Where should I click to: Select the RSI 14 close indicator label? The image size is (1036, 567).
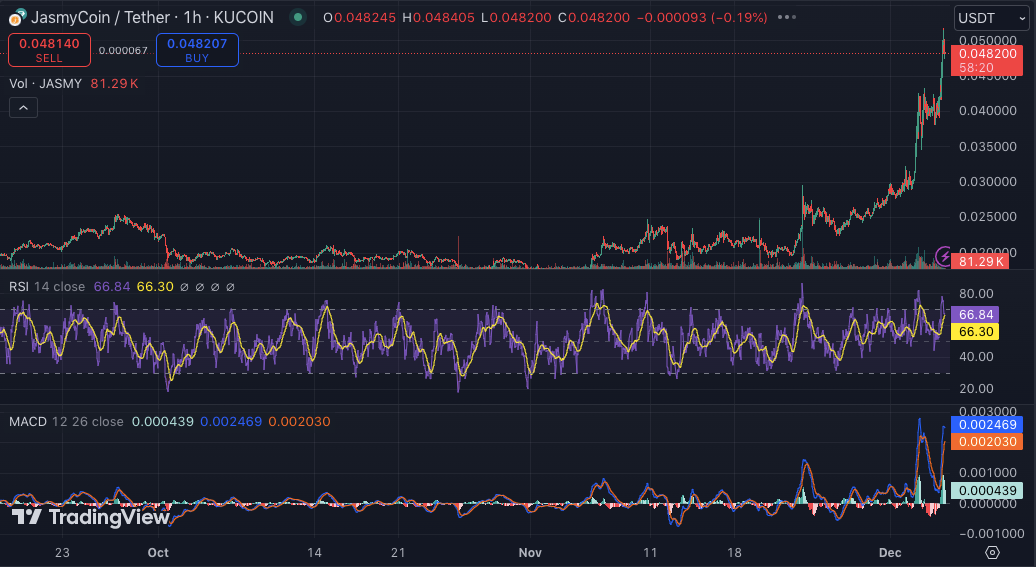pyautogui.click(x=47, y=287)
